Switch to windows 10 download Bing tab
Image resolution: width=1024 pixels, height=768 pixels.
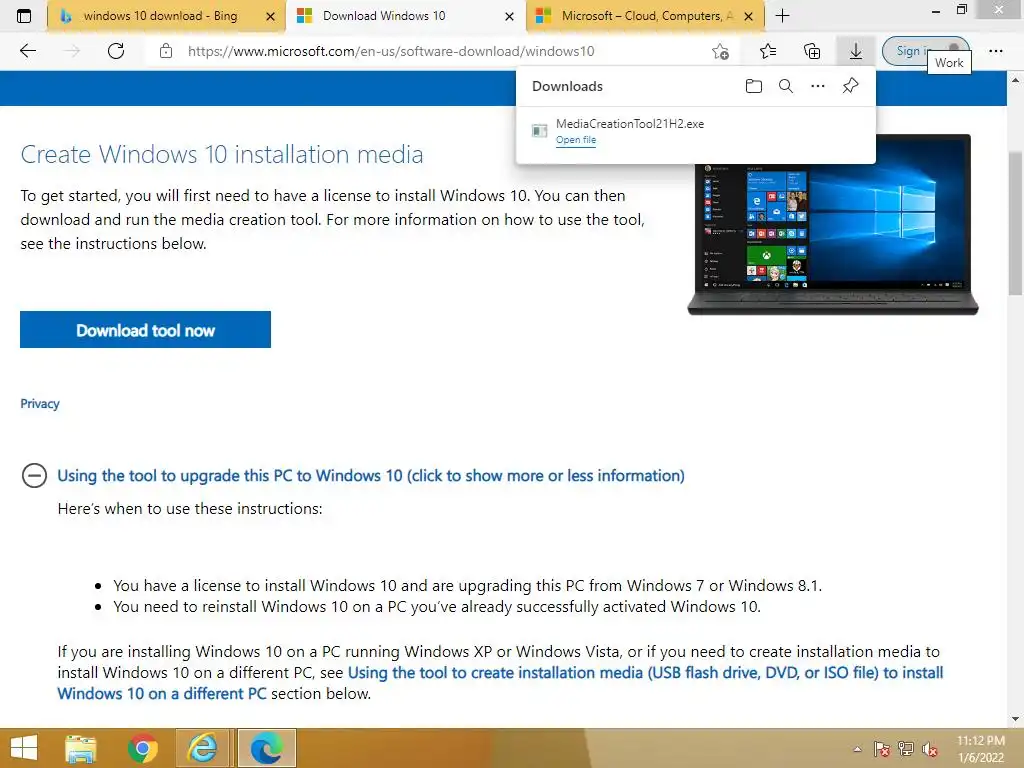tap(160, 16)
